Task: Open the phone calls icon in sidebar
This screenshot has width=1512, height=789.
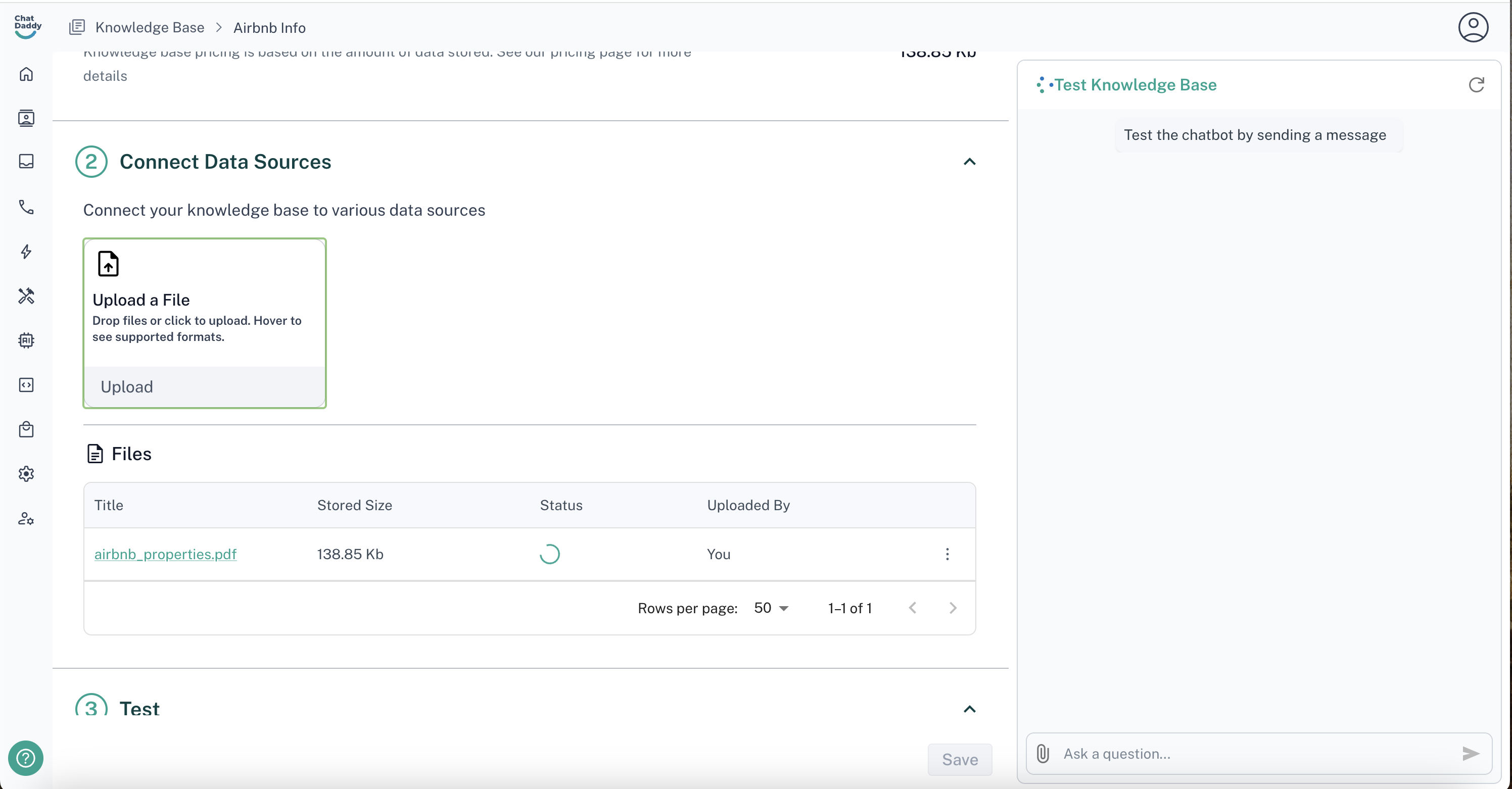Action: point(26,207)
